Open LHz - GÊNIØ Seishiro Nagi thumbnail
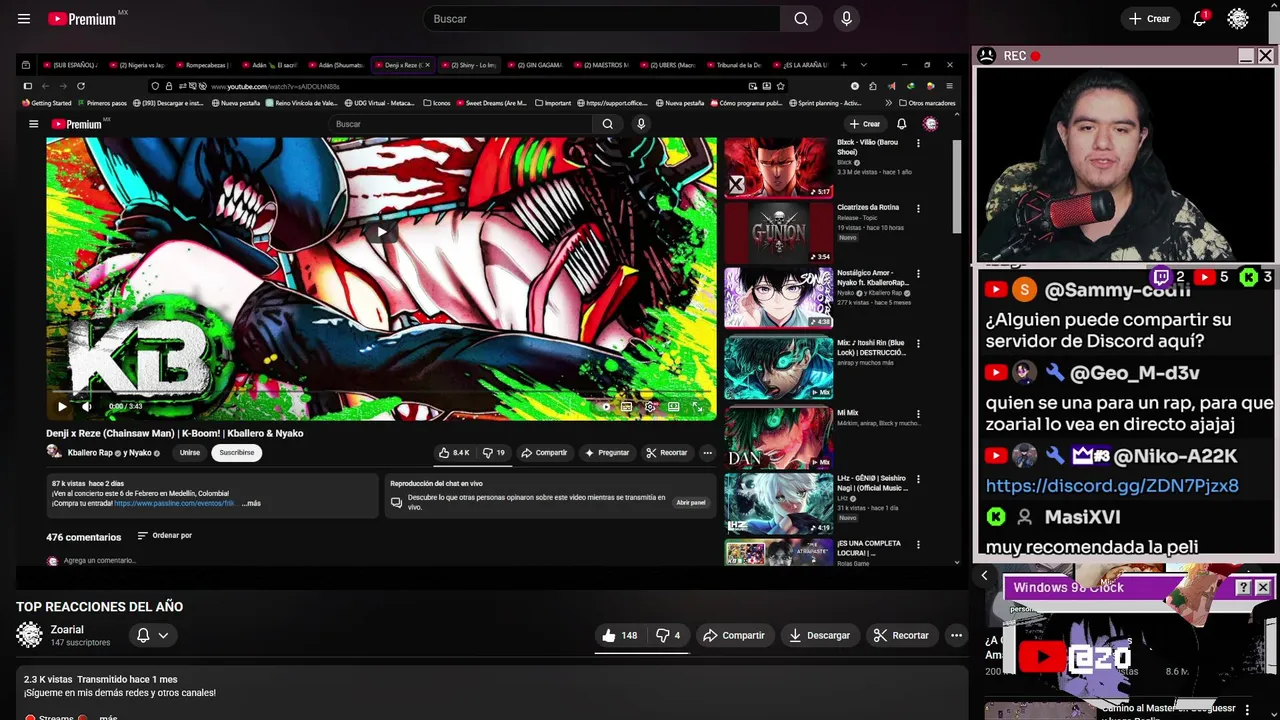This screenshot has width=1280, height=720. [778, 504]
